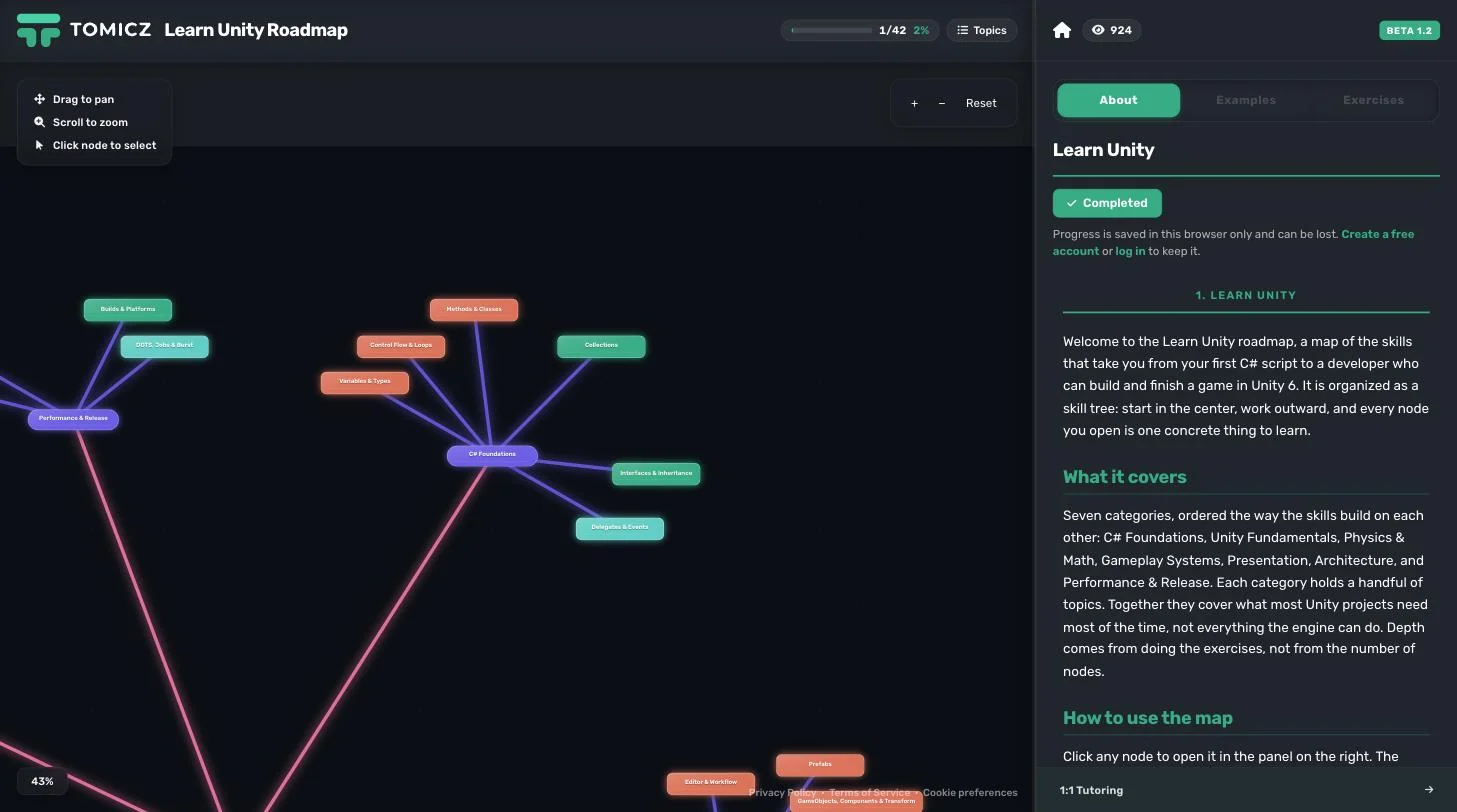This screenshot has width=1457, height=812.
Task: Click the progress bar 1/42
Action: (x=831, y=30)
